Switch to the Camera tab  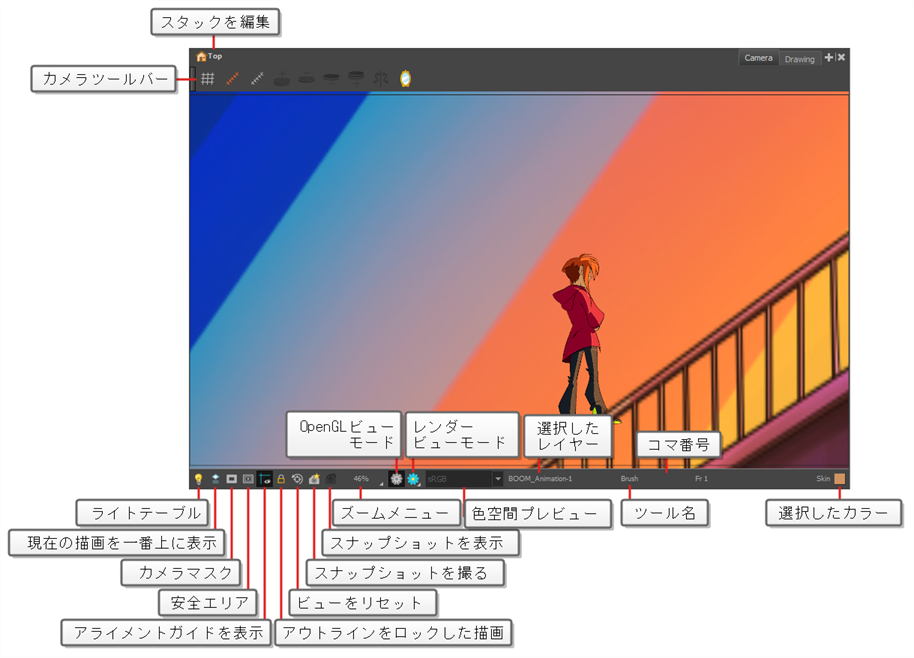pos(758,58)
